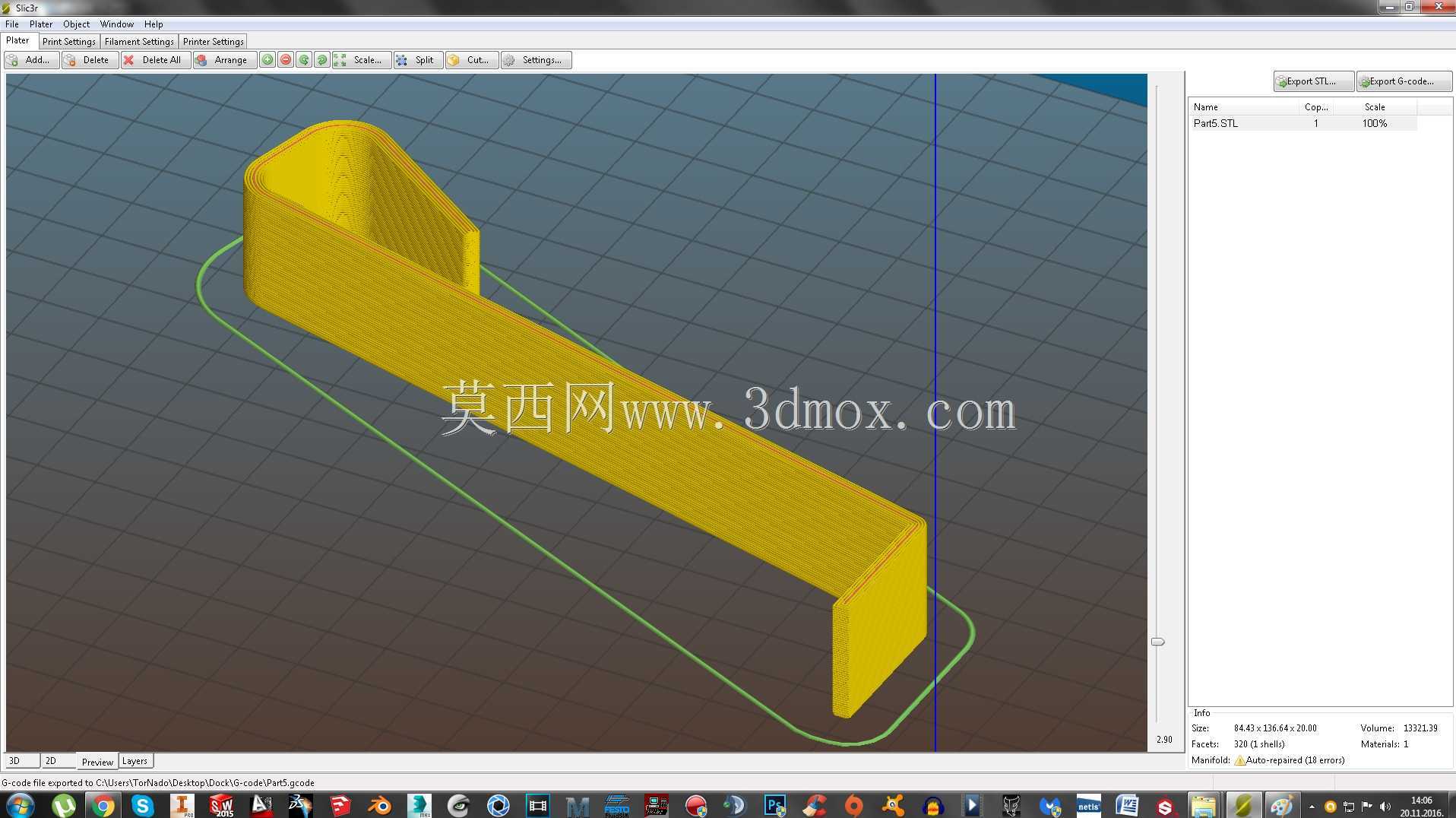Split the object into parts
Screen dimensions: 1456x818
pyautogui.click(x=417, y=60)
